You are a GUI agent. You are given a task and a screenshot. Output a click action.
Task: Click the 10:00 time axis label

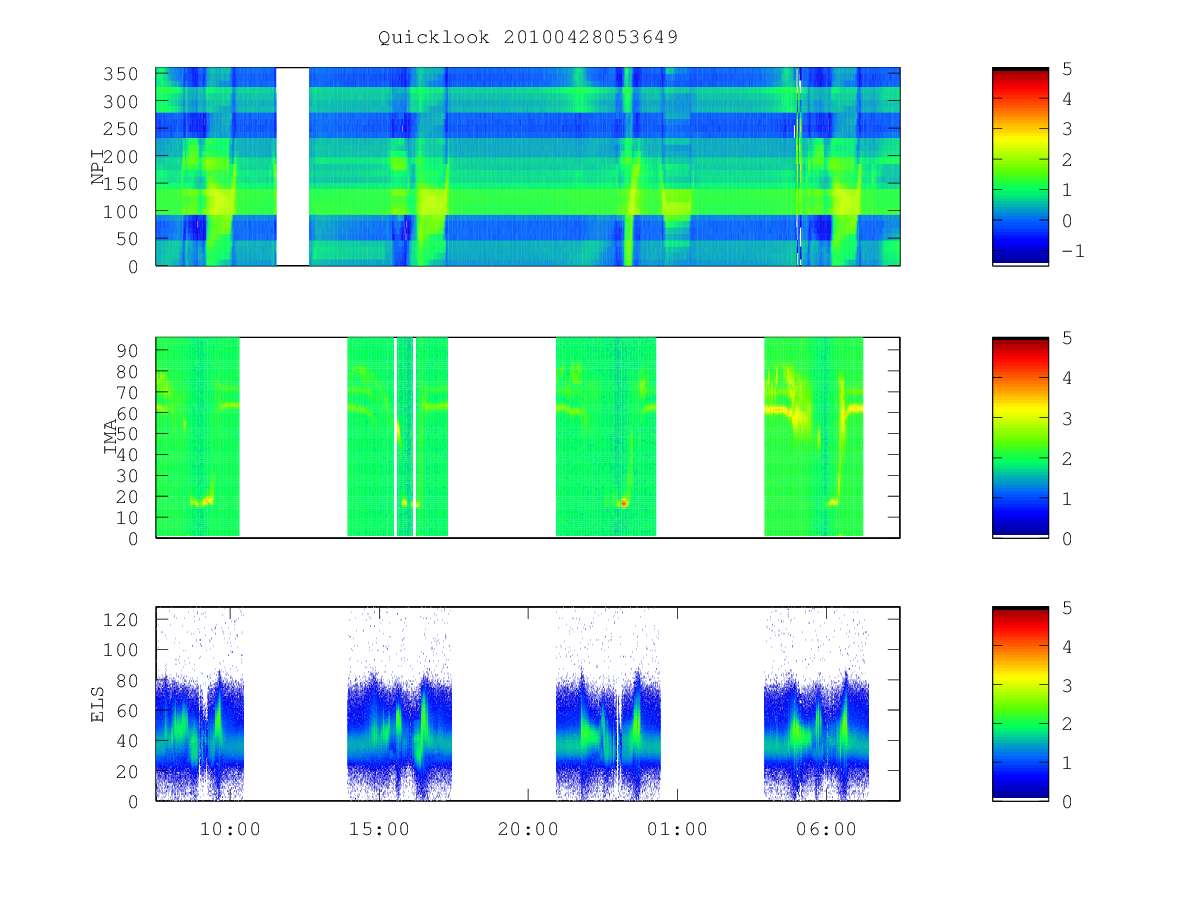[230, 829]
